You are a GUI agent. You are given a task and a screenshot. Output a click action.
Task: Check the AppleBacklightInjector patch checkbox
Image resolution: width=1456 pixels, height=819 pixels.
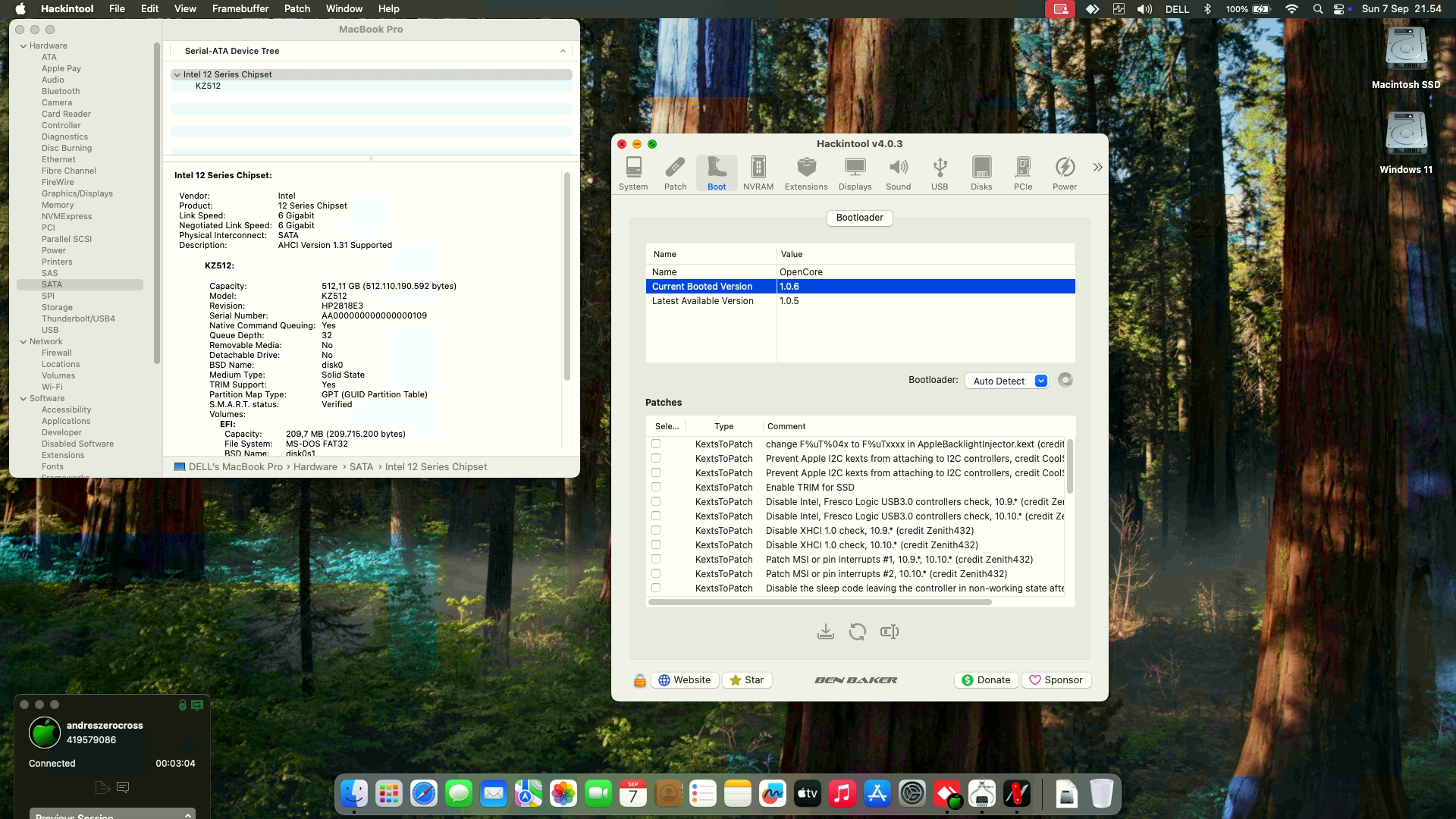click(656, 444)
